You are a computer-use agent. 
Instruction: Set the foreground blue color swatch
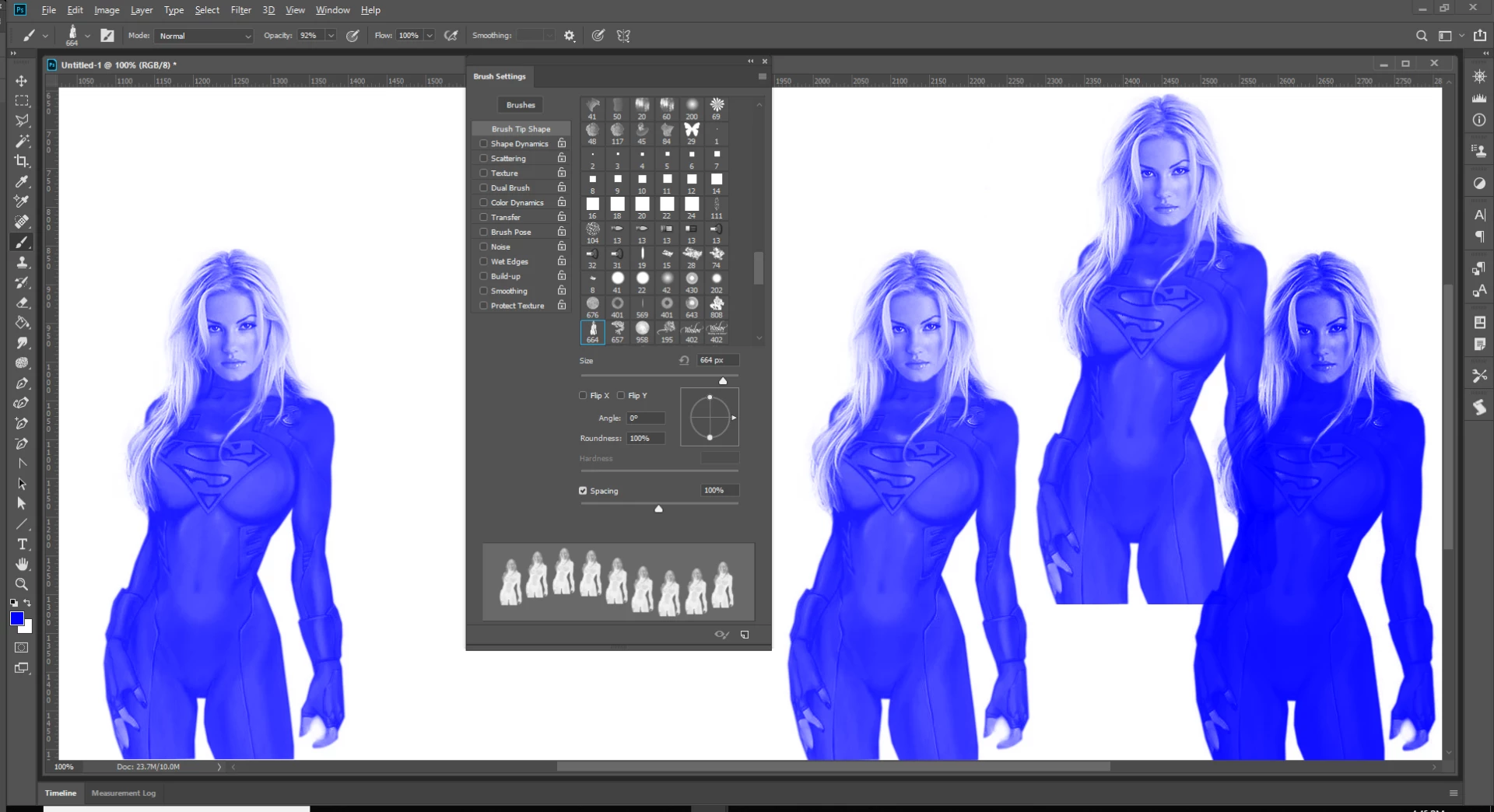(16, 618)
